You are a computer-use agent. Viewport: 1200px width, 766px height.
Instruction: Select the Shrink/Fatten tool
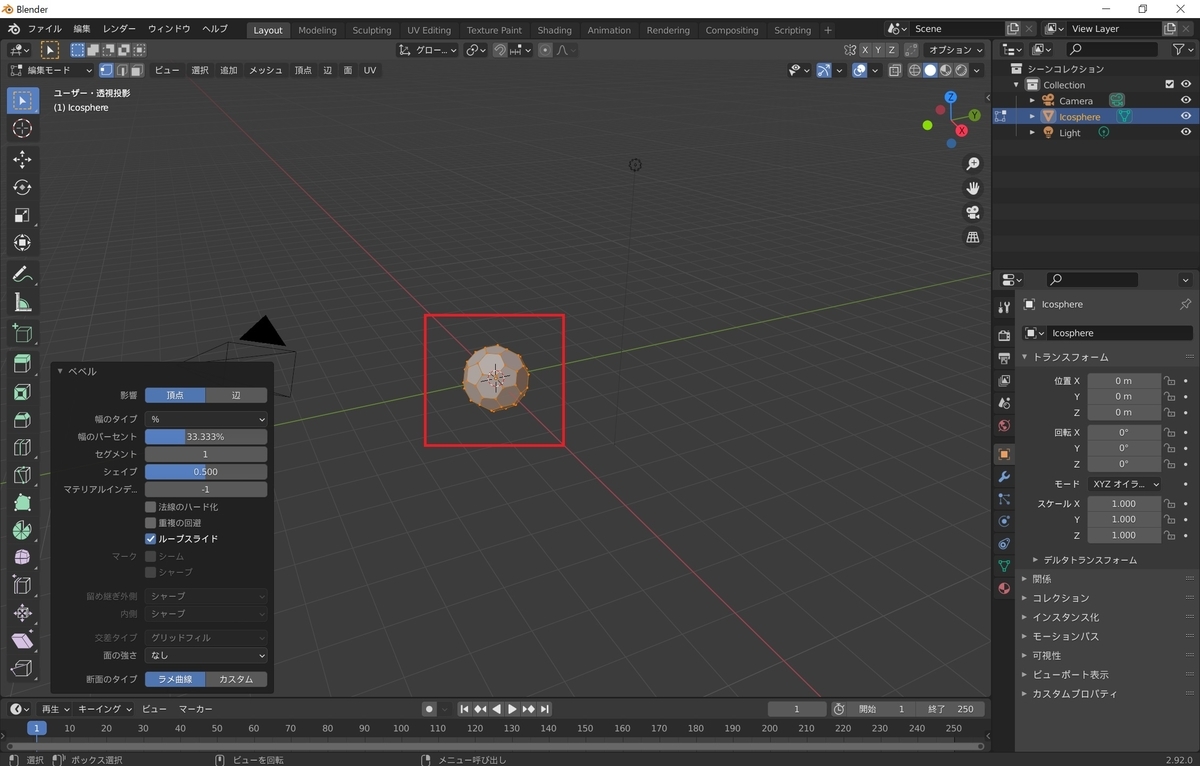tap(22, 613)
